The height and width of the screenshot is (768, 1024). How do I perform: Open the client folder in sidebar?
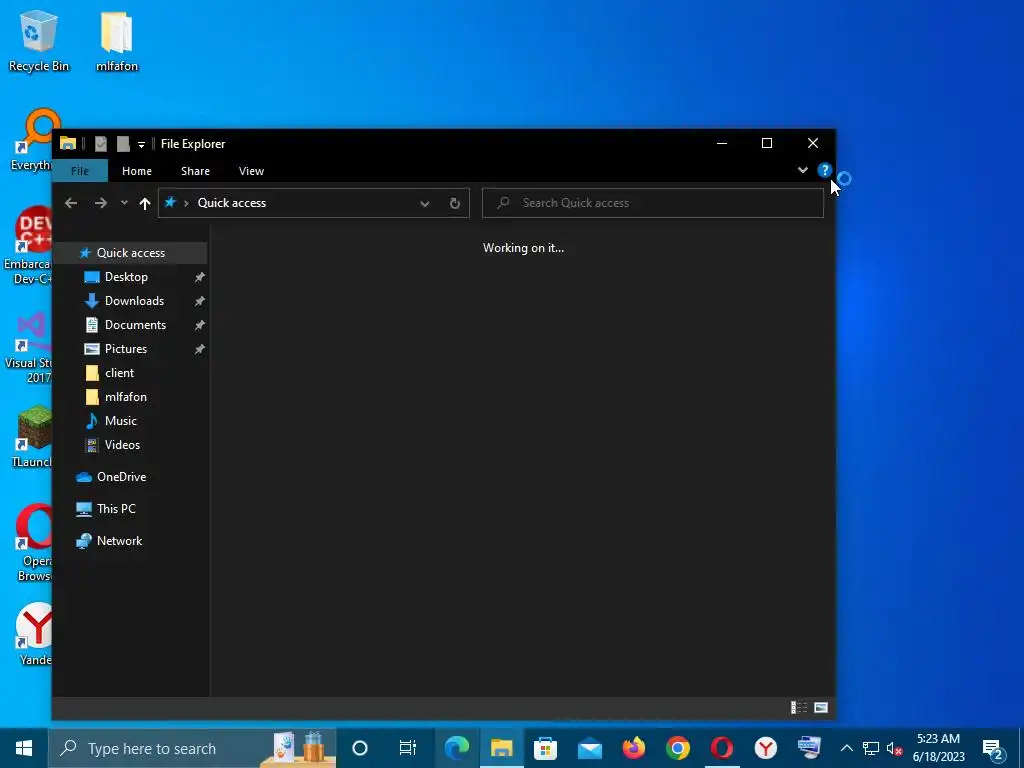pyautogui.click(x=119, y=373)
